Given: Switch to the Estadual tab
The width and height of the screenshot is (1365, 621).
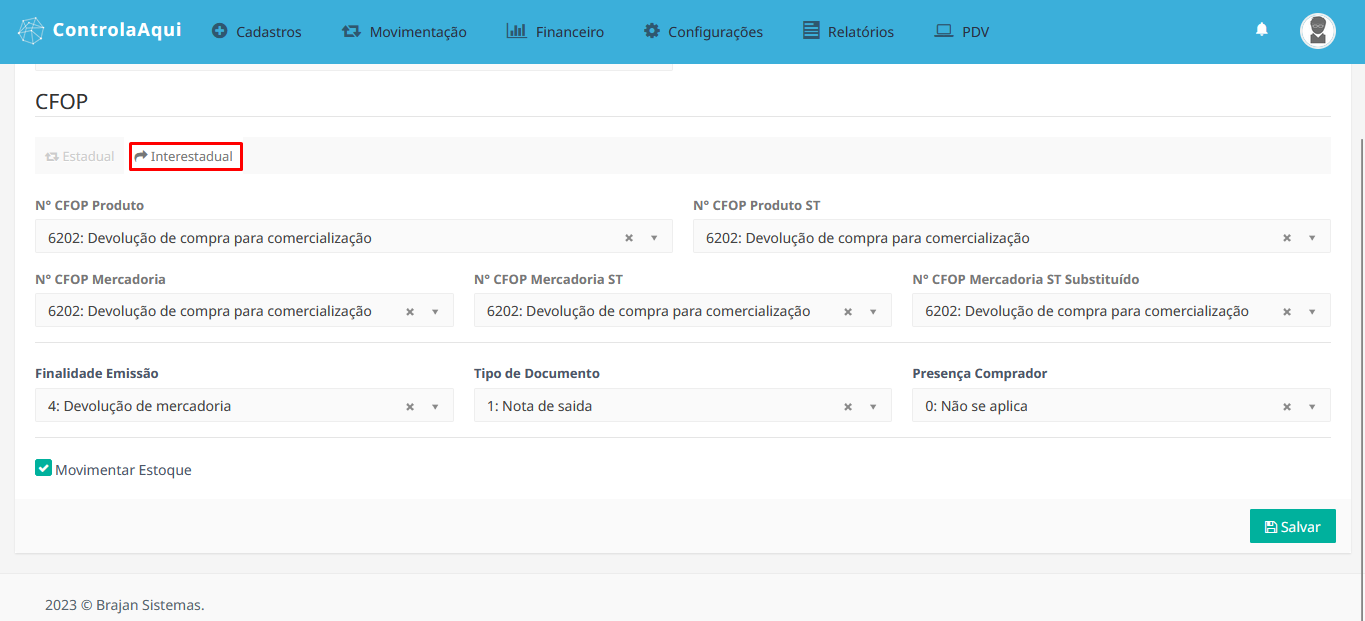Looking at the screenshot, I should coord(80,157).
